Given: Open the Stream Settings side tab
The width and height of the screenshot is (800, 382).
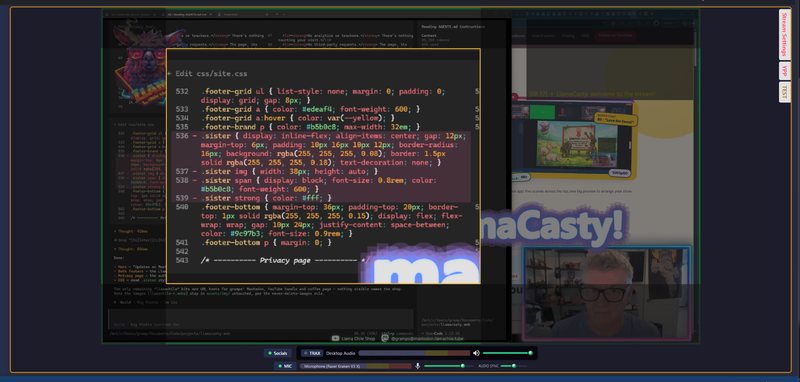Looking at the screenshot, I should pyautogui.click(x=784, y=34).
